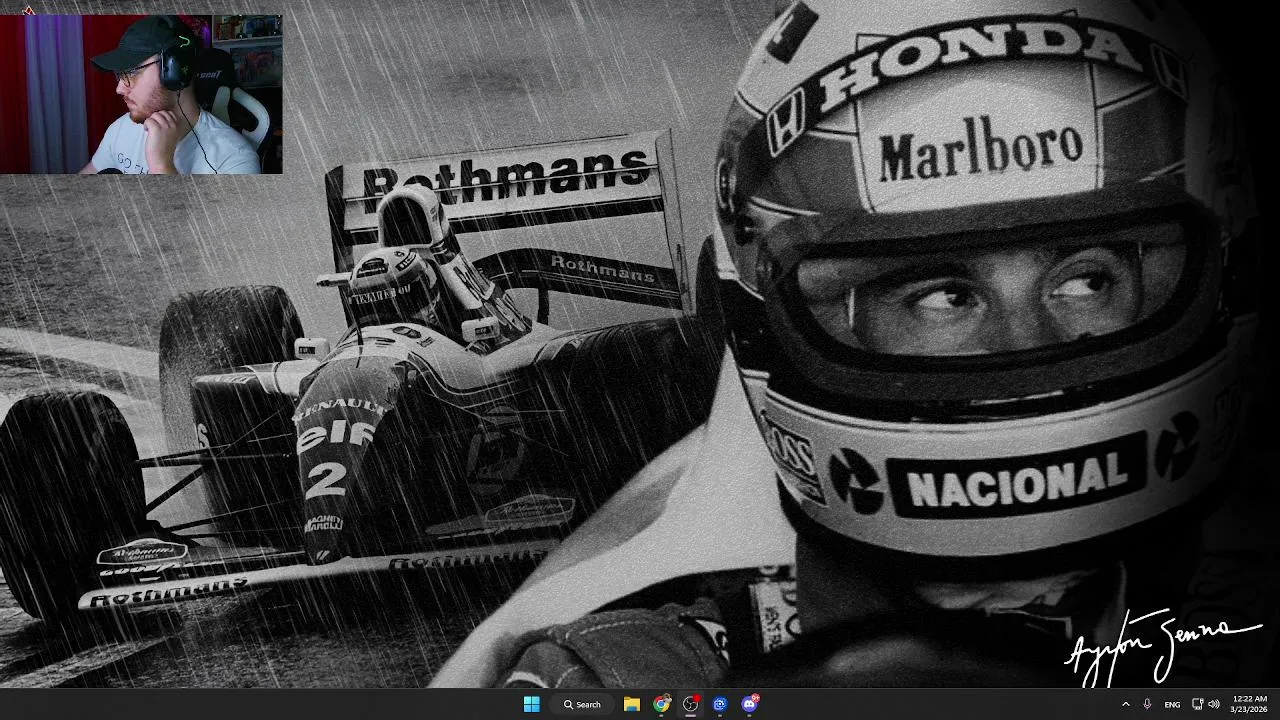Launch Google Chrome from the taskbar
This screenshot has width=1280, height=720.
click(661, 704)
